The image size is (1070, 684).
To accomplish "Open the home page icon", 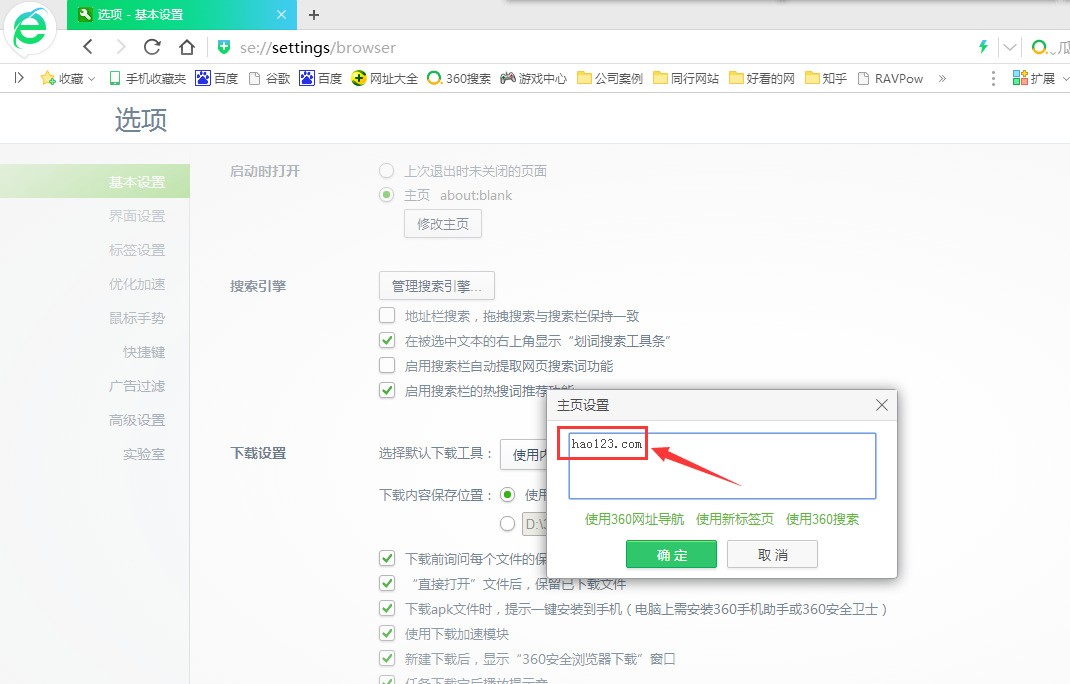I will tap(186, 47).
